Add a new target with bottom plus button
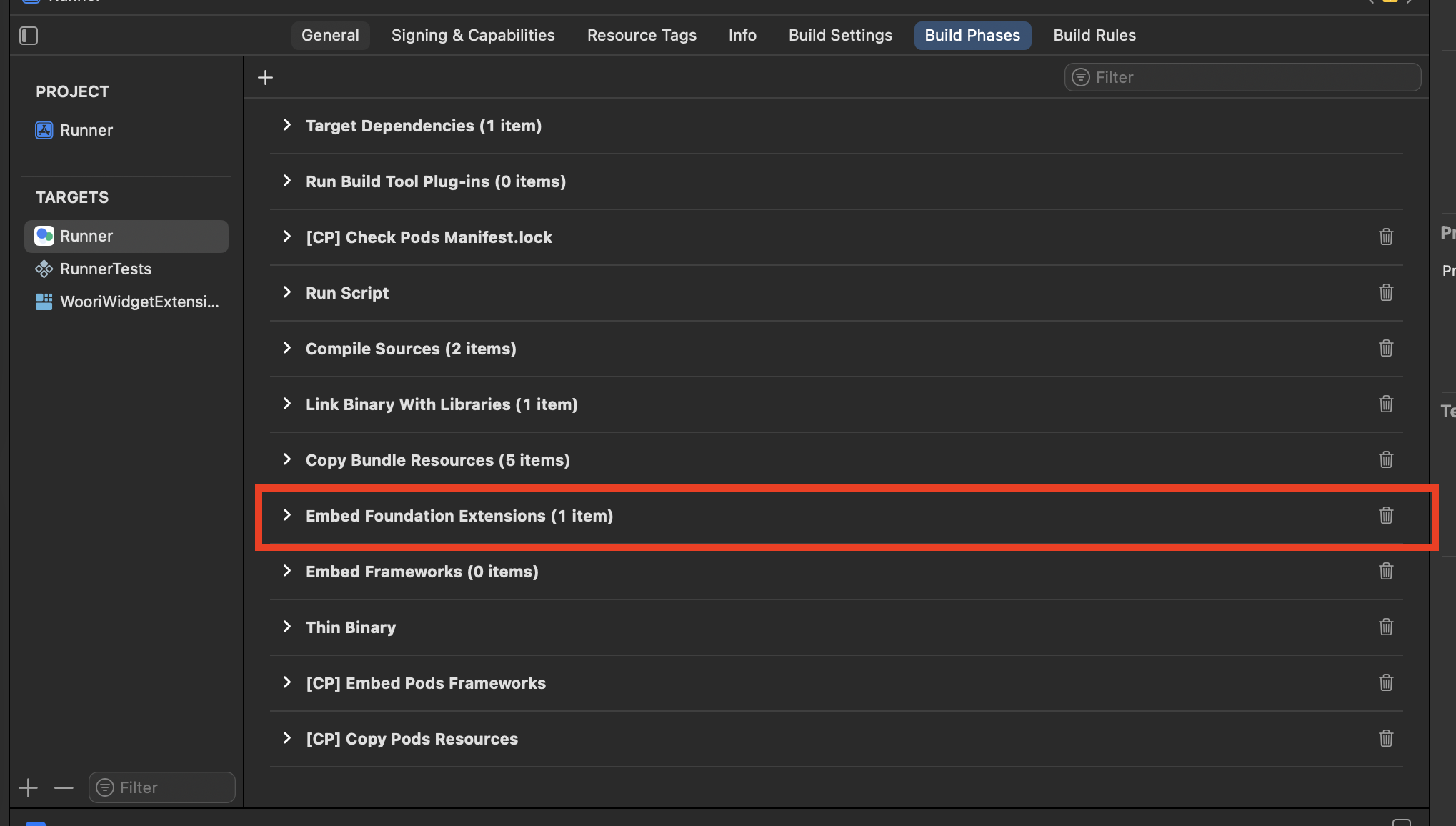 click(28, 787)
